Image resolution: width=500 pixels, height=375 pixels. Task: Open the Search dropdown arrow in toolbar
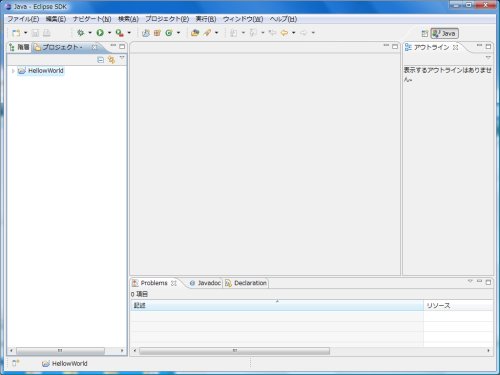point(217,33)
